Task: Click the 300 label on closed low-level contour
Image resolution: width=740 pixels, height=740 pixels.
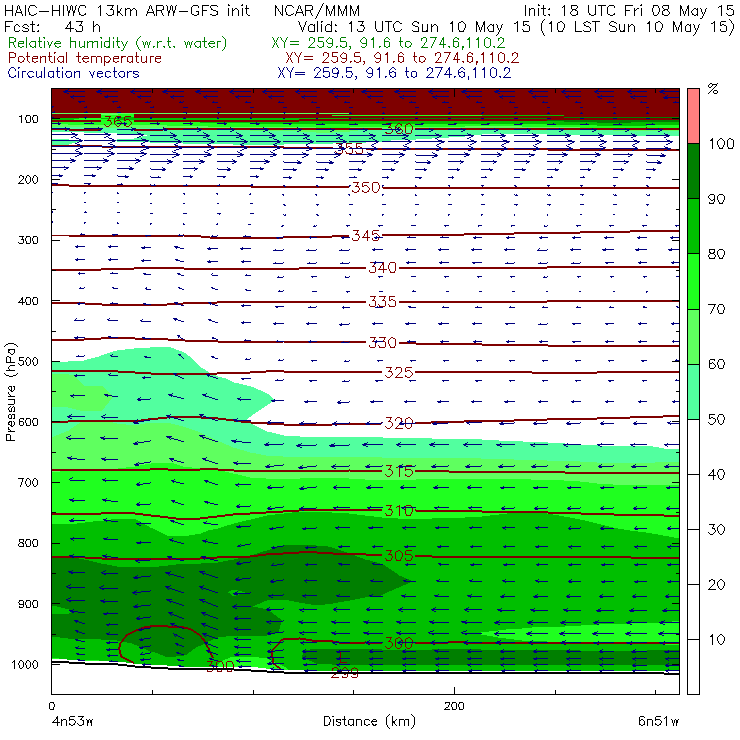Action: pos(220,666)
